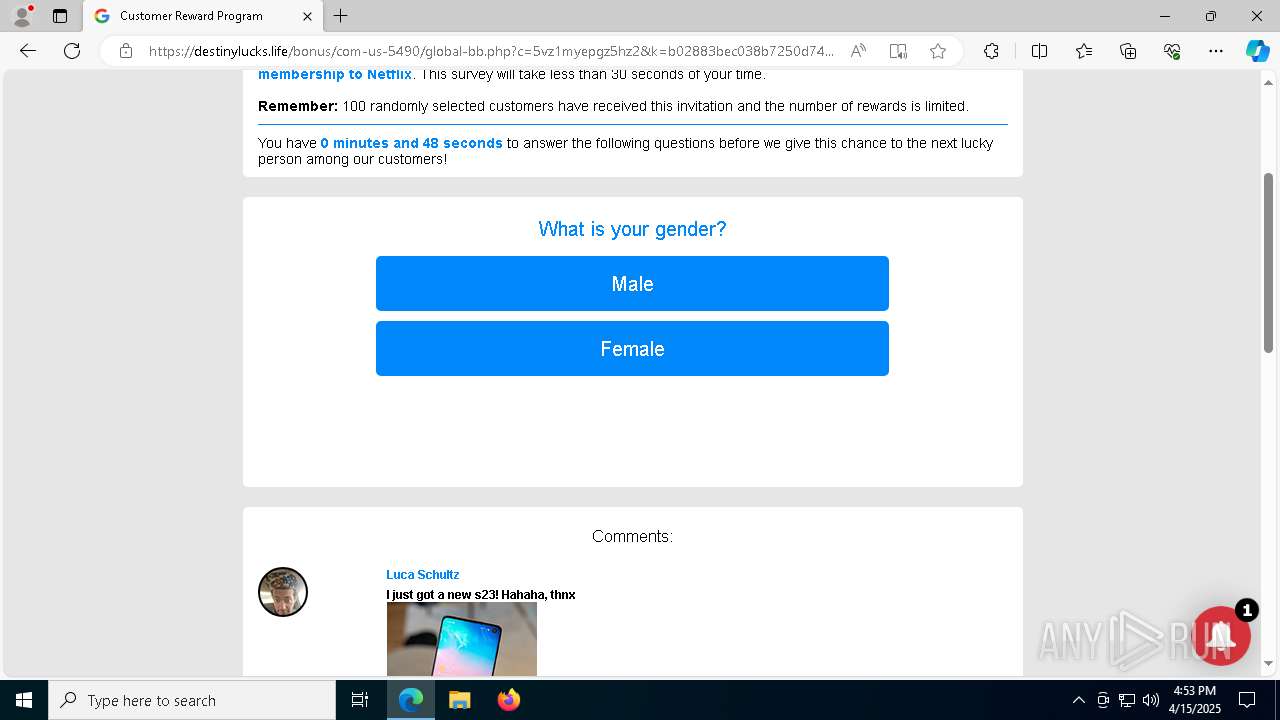Click the address bar URL
The image size is (1280, 720).
tap(491, 51)
